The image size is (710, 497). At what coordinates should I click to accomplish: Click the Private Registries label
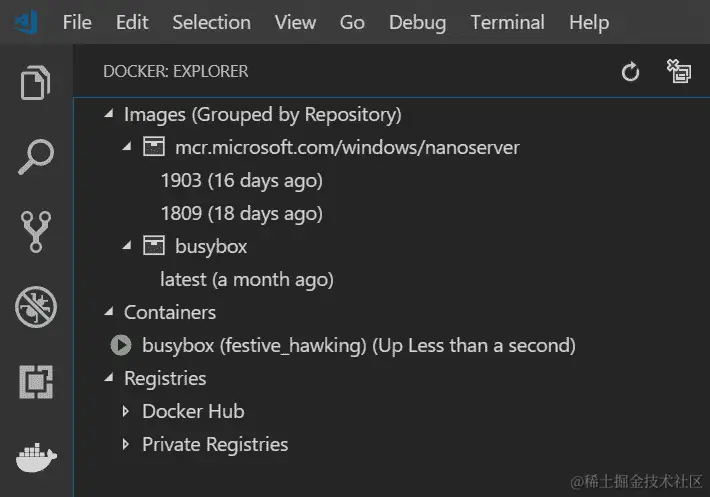215,445
